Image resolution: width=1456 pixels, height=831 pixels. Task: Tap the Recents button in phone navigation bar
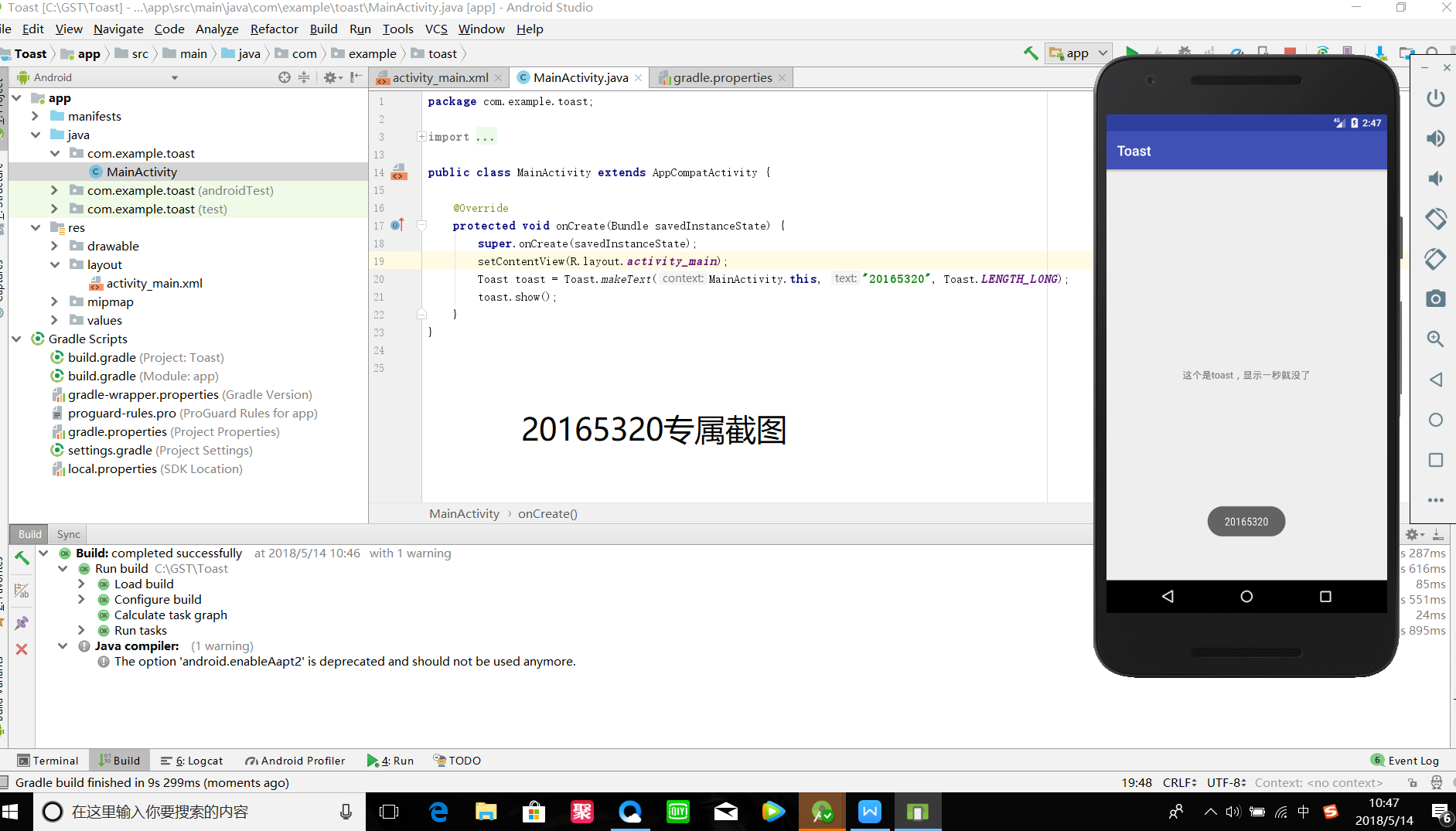click(1325, 596)
